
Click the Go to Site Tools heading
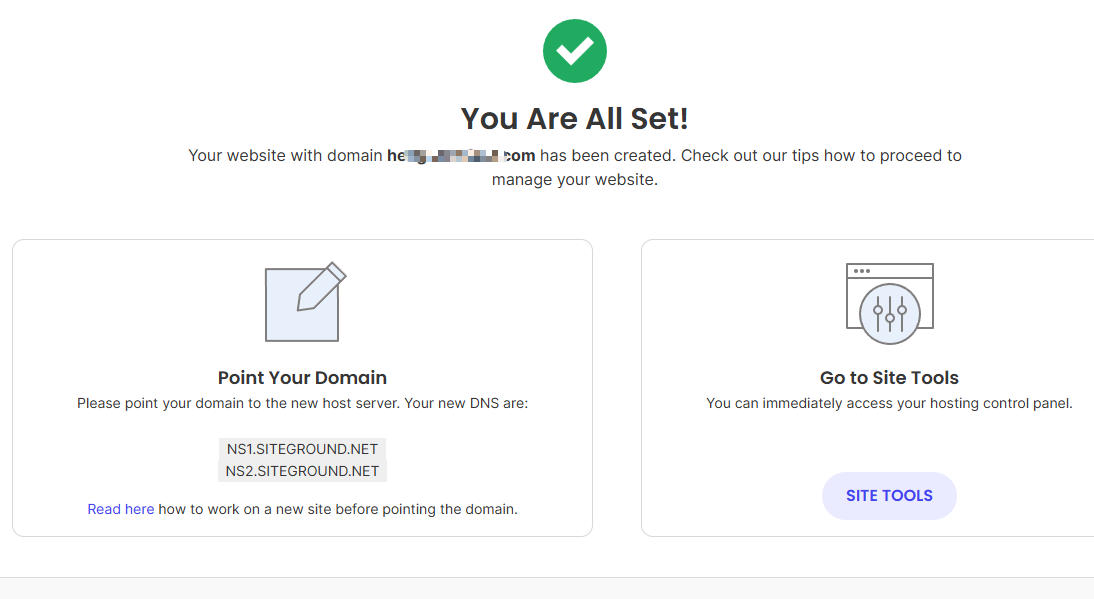pyautogui.click(x=889, y=378)
